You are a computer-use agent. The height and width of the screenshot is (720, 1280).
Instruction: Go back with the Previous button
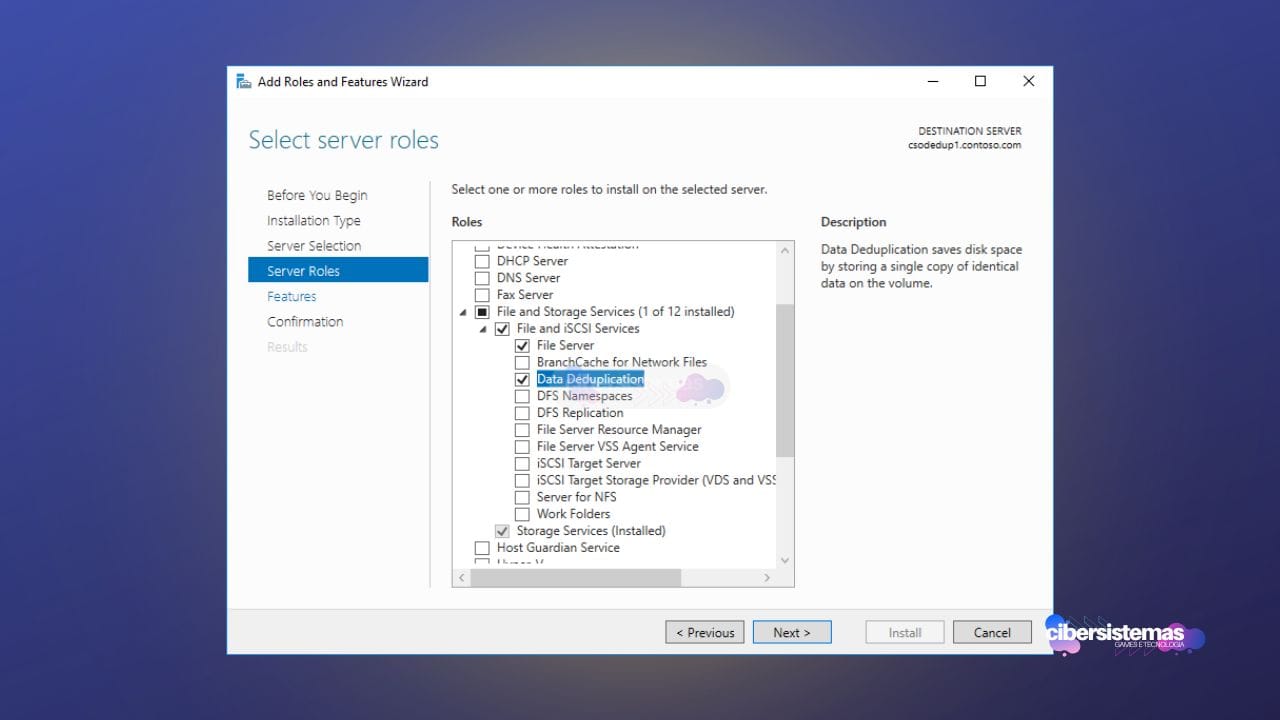(705, 633)
